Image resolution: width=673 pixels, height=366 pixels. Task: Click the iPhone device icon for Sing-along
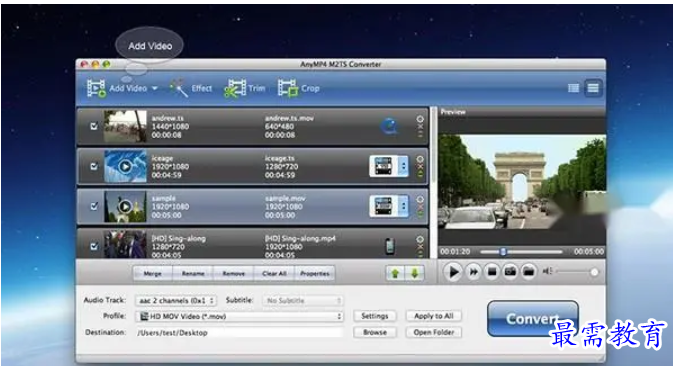click(390, 246)
